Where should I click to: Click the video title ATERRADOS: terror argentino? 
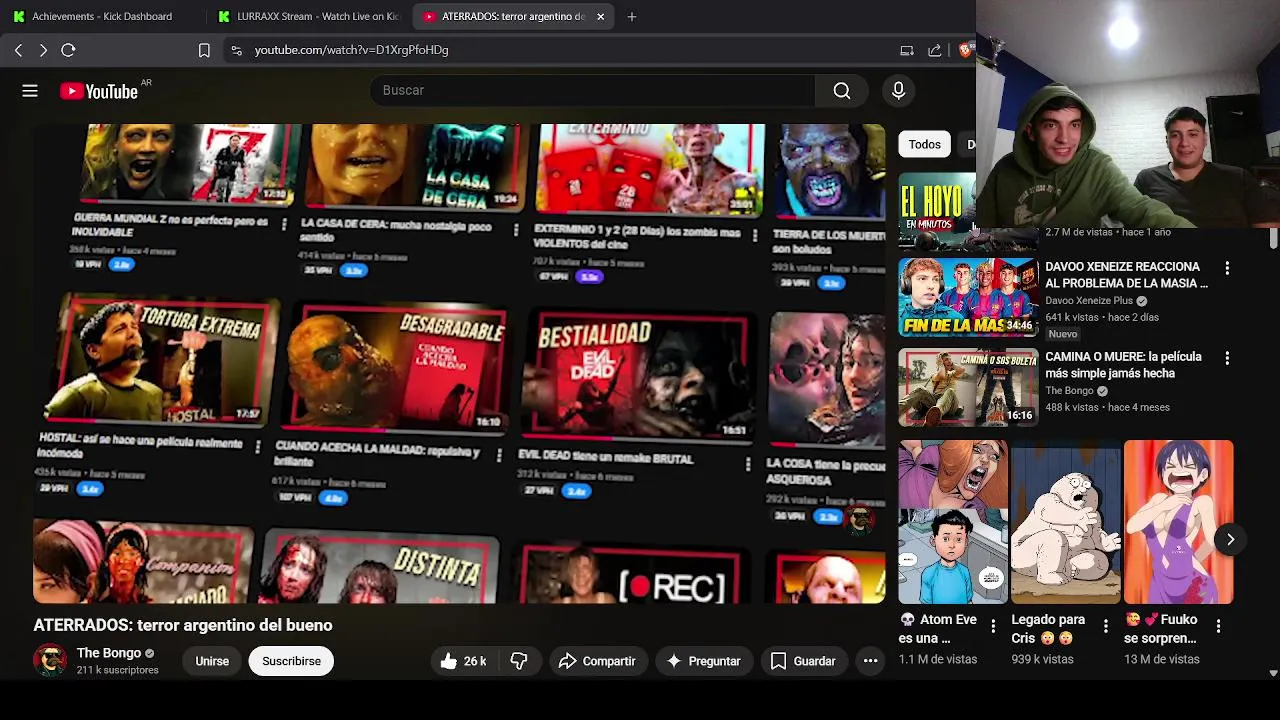[183, 625]
